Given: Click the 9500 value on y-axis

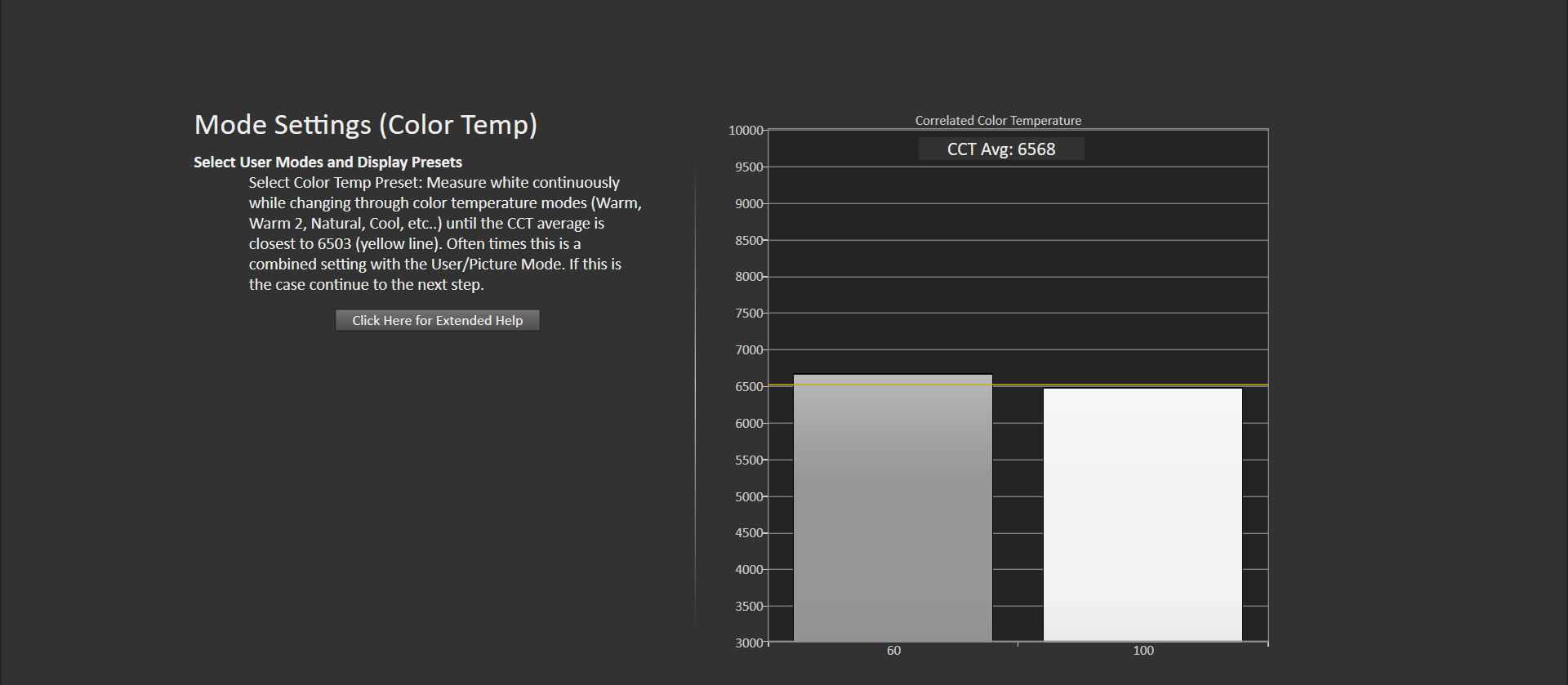Looking at the screenshot, I should click(748, 167).
